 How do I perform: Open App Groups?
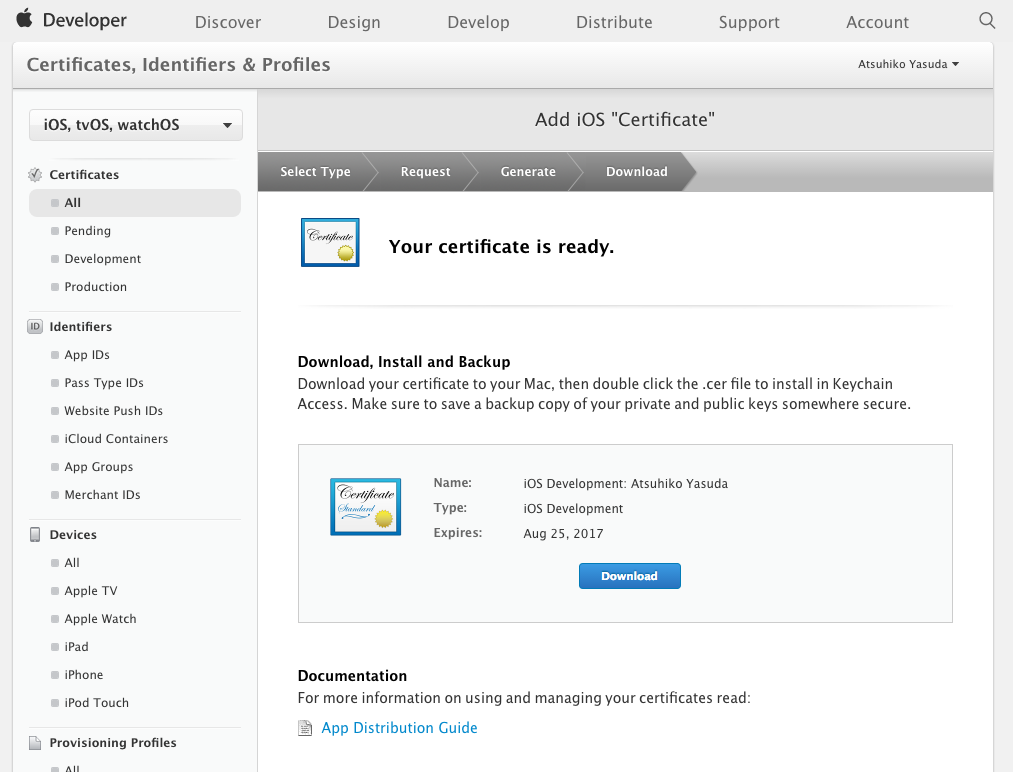[x=98, y=466]
